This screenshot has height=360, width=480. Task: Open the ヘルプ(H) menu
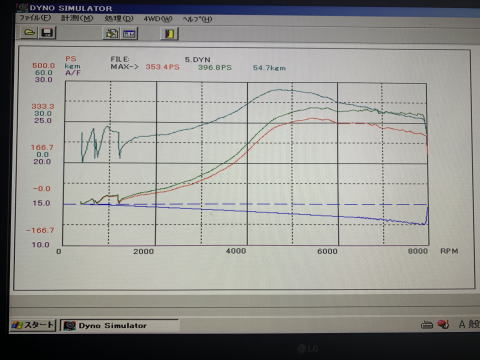(197, 19)
